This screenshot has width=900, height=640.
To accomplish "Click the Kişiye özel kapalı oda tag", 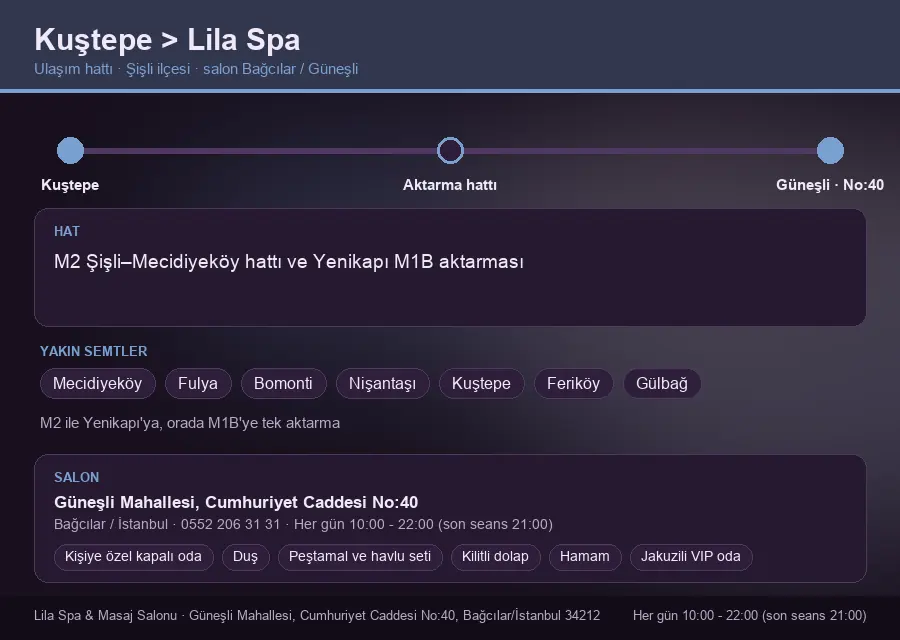I will (x=134, y=557).
